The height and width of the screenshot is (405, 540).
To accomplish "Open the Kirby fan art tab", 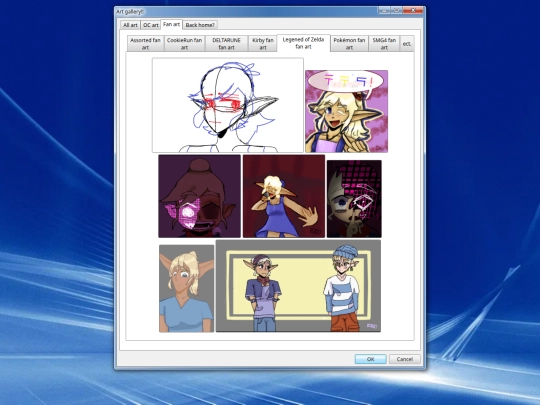I will click(263, 44).
